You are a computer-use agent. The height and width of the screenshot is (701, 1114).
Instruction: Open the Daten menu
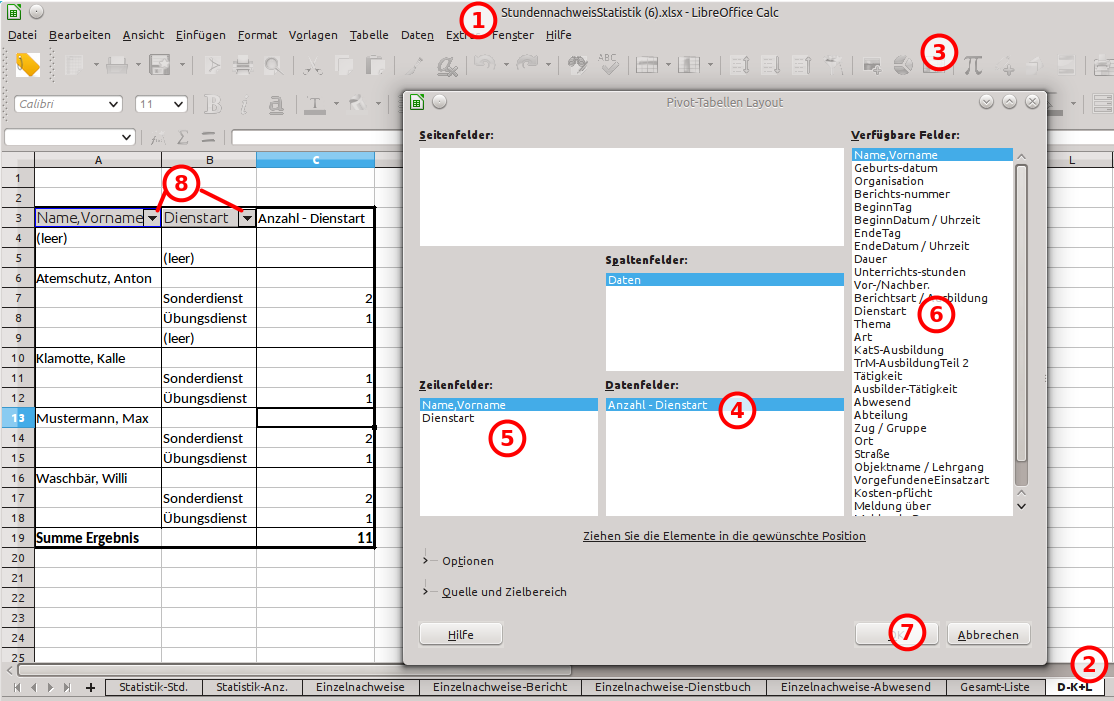pos(417,35)
